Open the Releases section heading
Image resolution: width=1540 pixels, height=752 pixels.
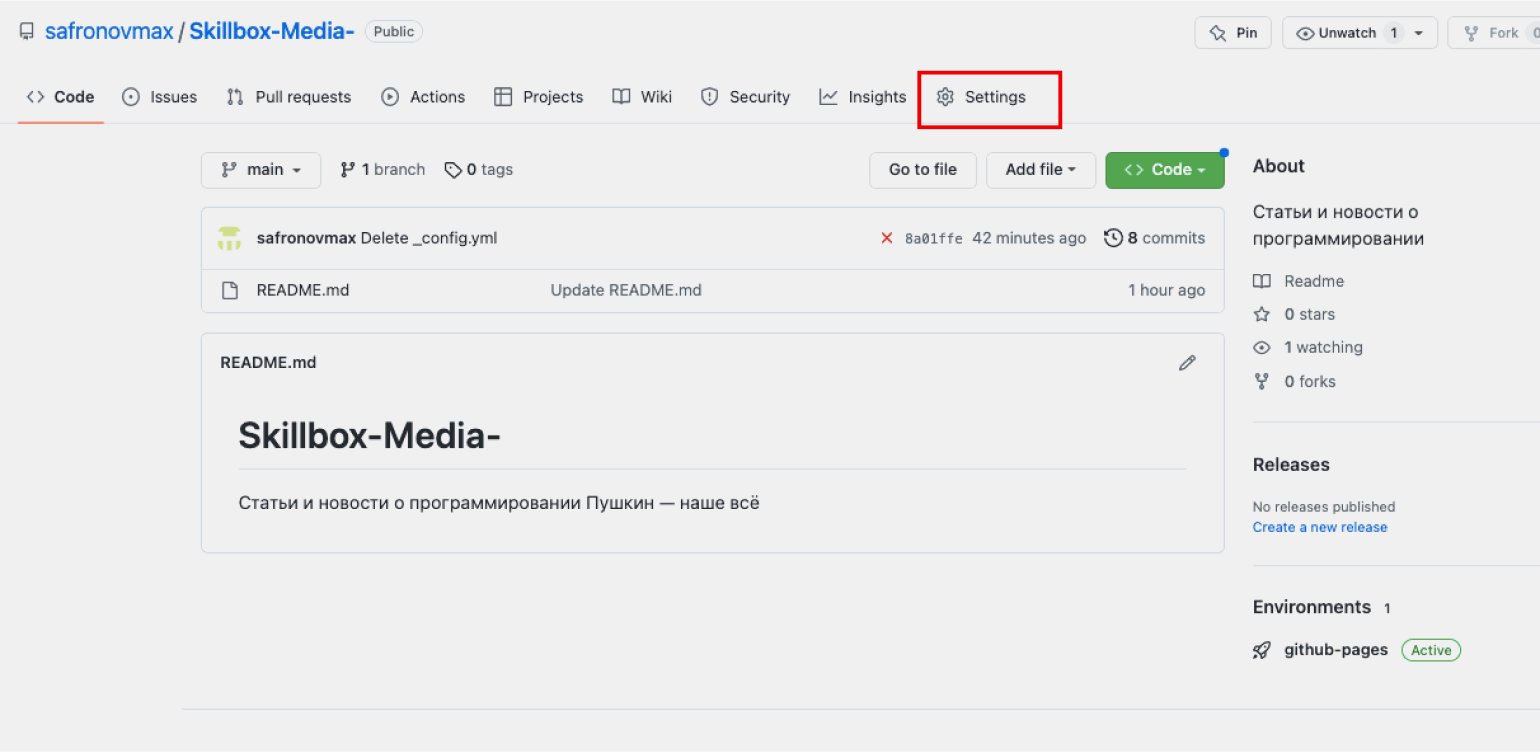(x=1291, y=465)
